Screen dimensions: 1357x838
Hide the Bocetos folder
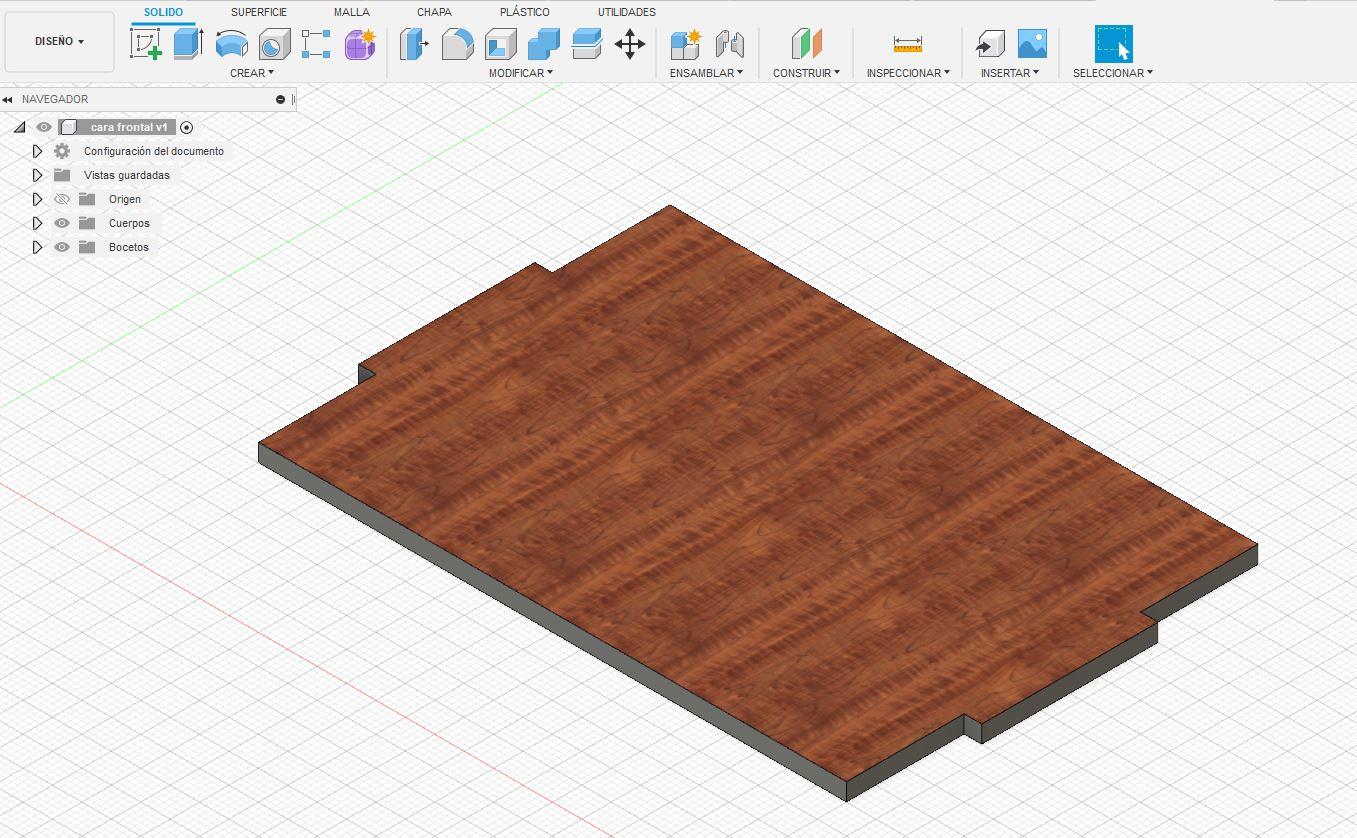point(62,247)
